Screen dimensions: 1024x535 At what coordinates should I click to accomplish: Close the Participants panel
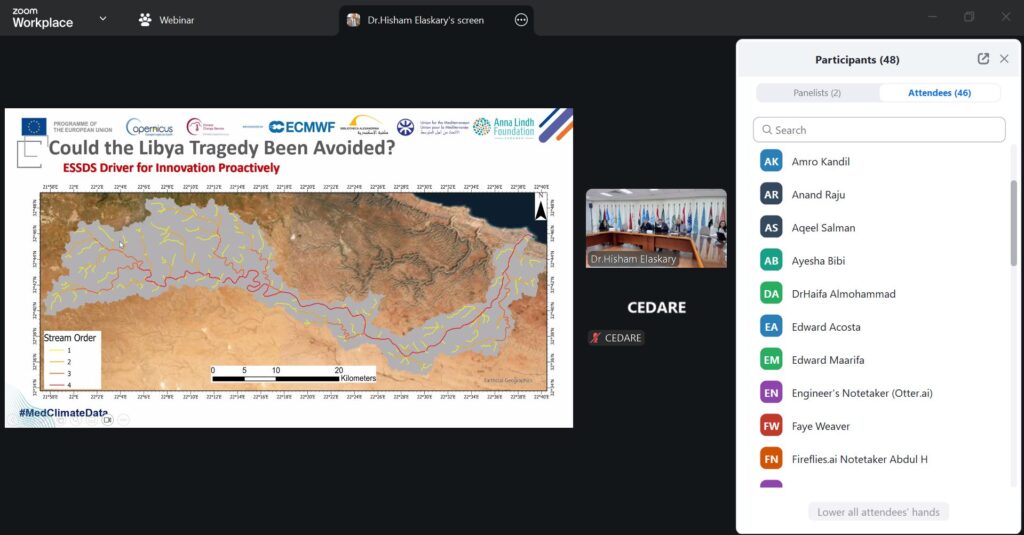point(1004,59)
